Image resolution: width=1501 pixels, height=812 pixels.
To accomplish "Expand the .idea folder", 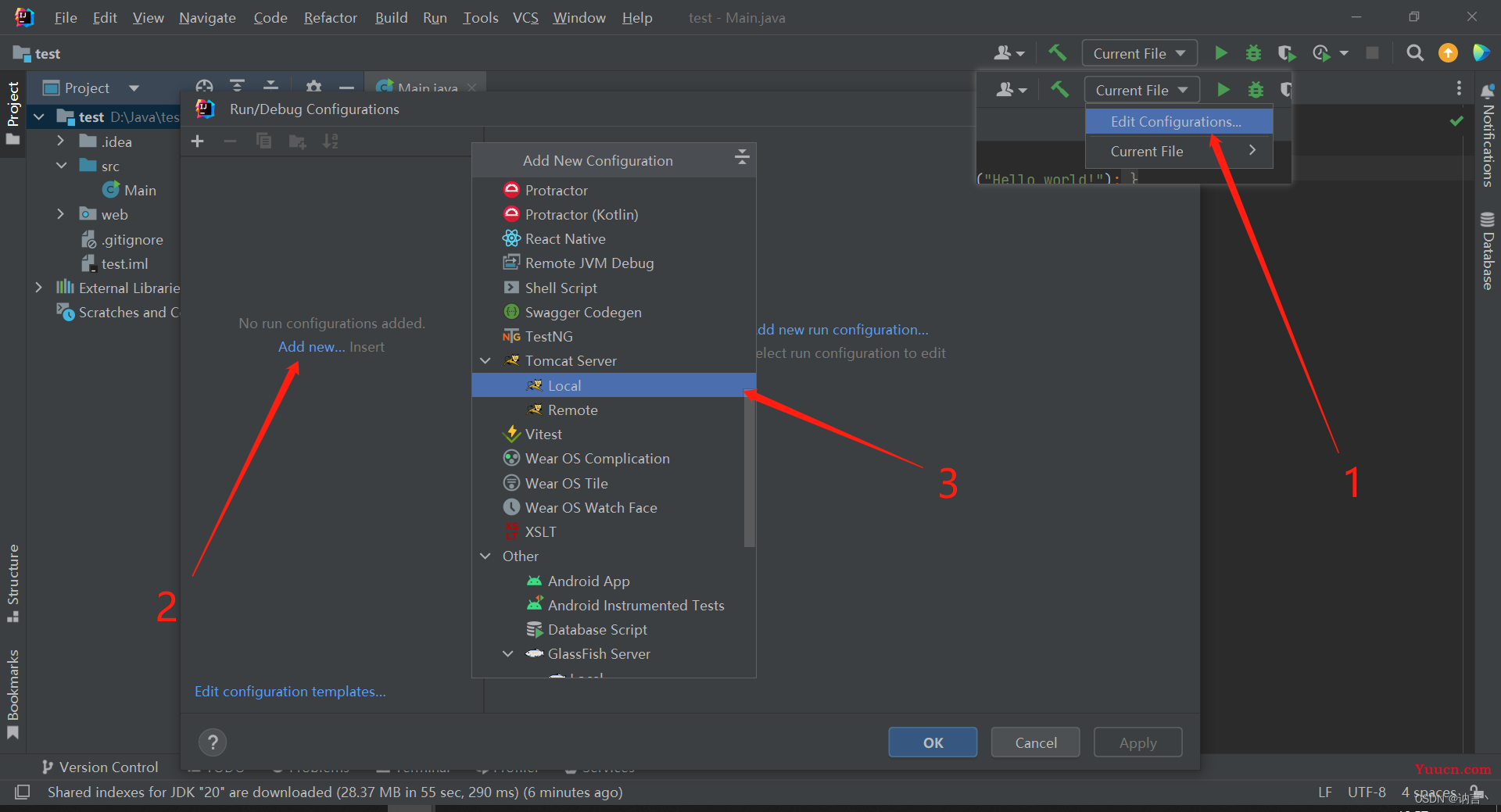I will [61, 141].
